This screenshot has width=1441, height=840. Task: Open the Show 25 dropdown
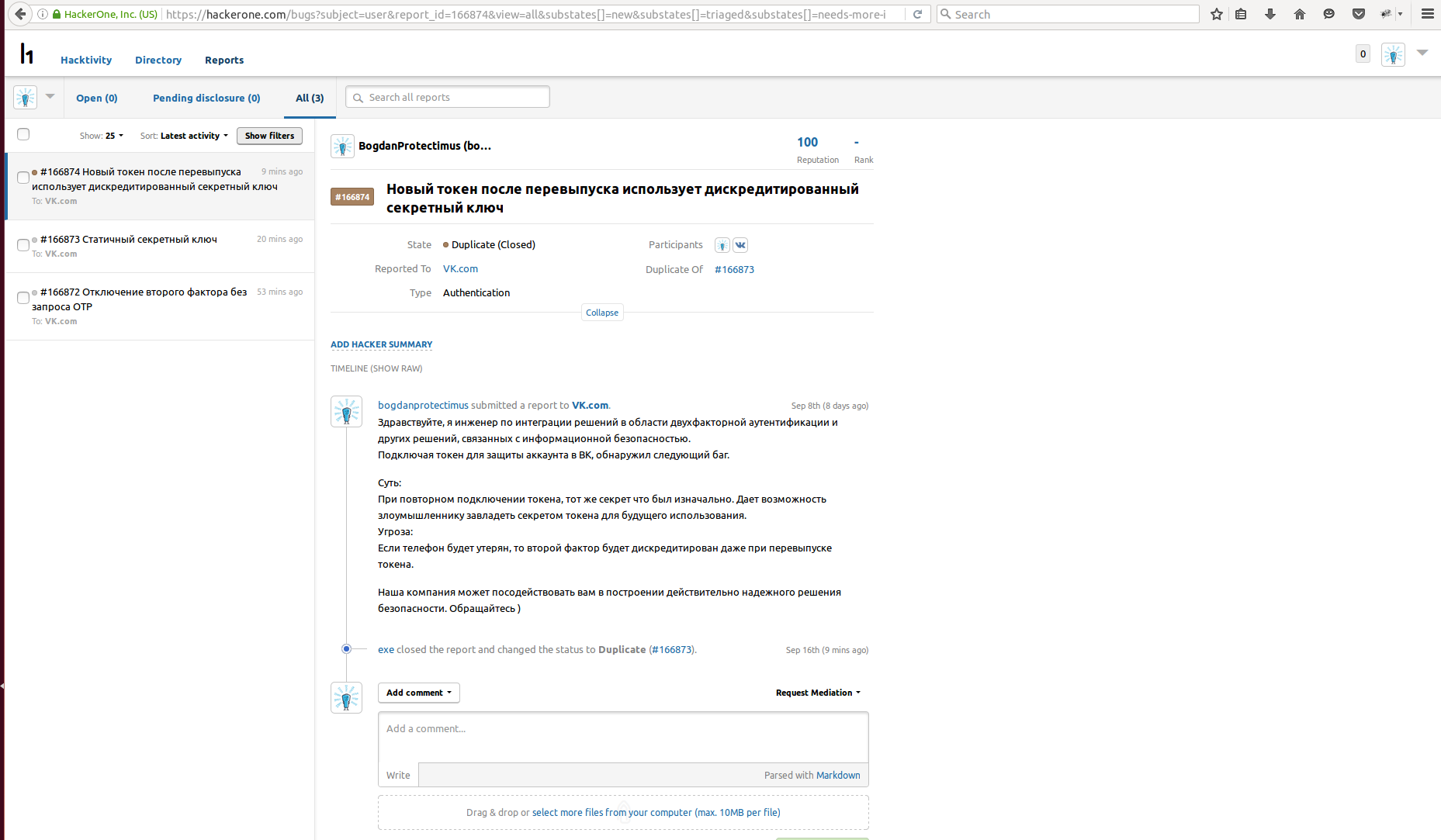click(x=102, y=136)
